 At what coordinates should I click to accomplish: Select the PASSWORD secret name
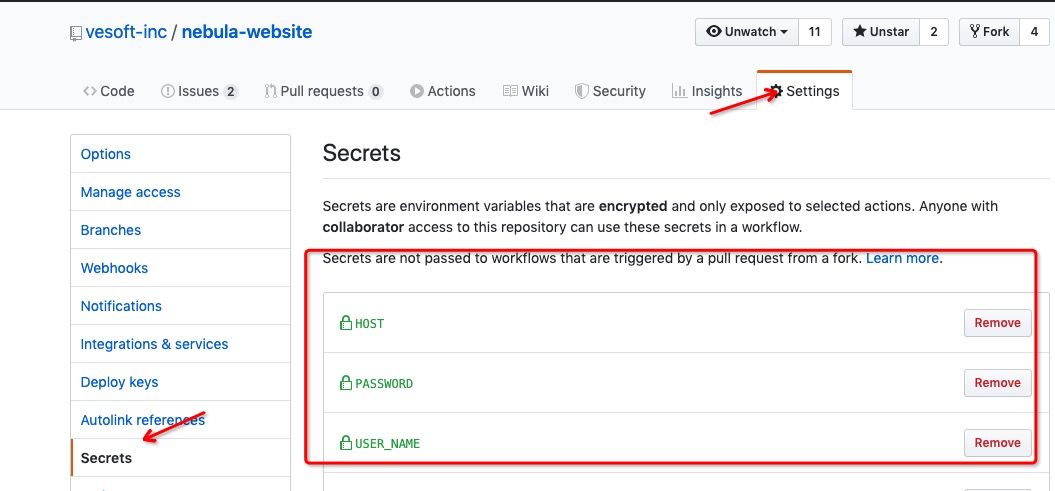point(384,383)
